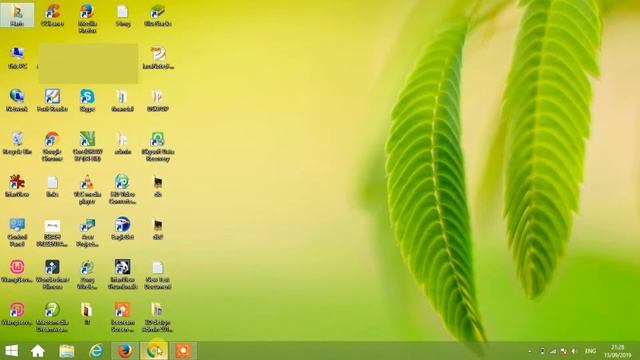Launch Internet Explorer from the taskbar
This screenshot has height=360, width=640.
[96, 351]
